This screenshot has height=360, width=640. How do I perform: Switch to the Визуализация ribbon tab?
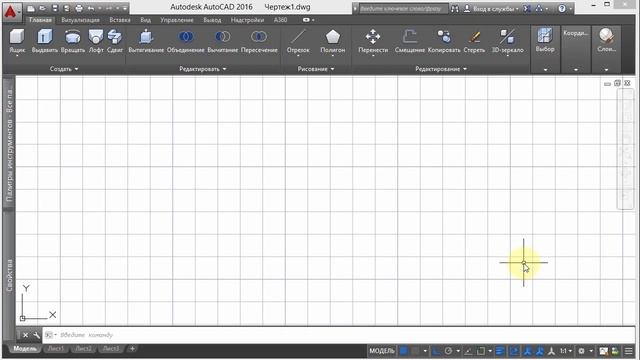point(80,20)
